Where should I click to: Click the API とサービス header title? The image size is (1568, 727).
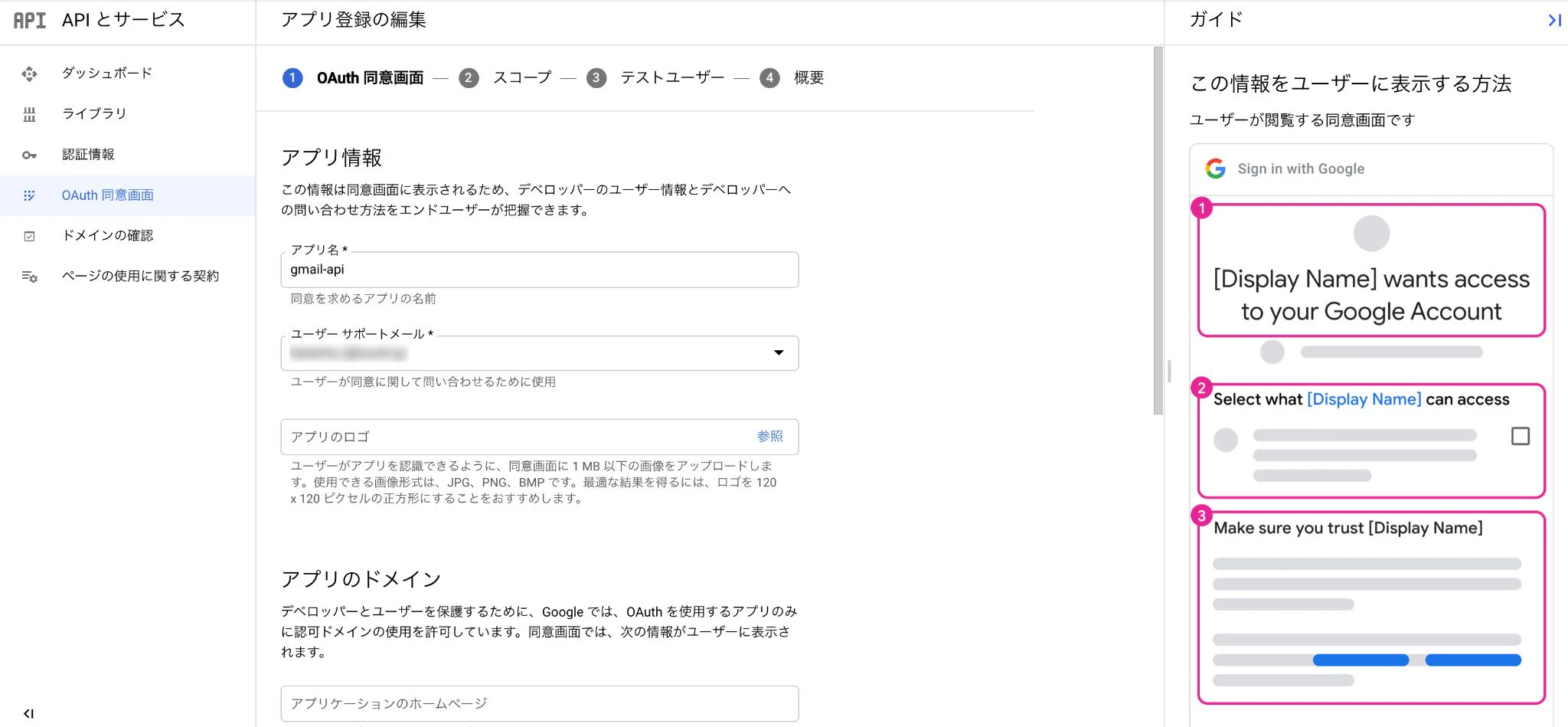(123, 21)
